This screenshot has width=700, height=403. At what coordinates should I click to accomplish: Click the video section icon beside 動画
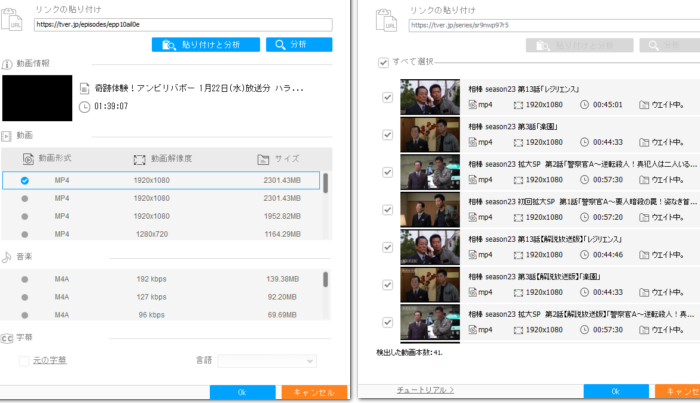point(7,134)
